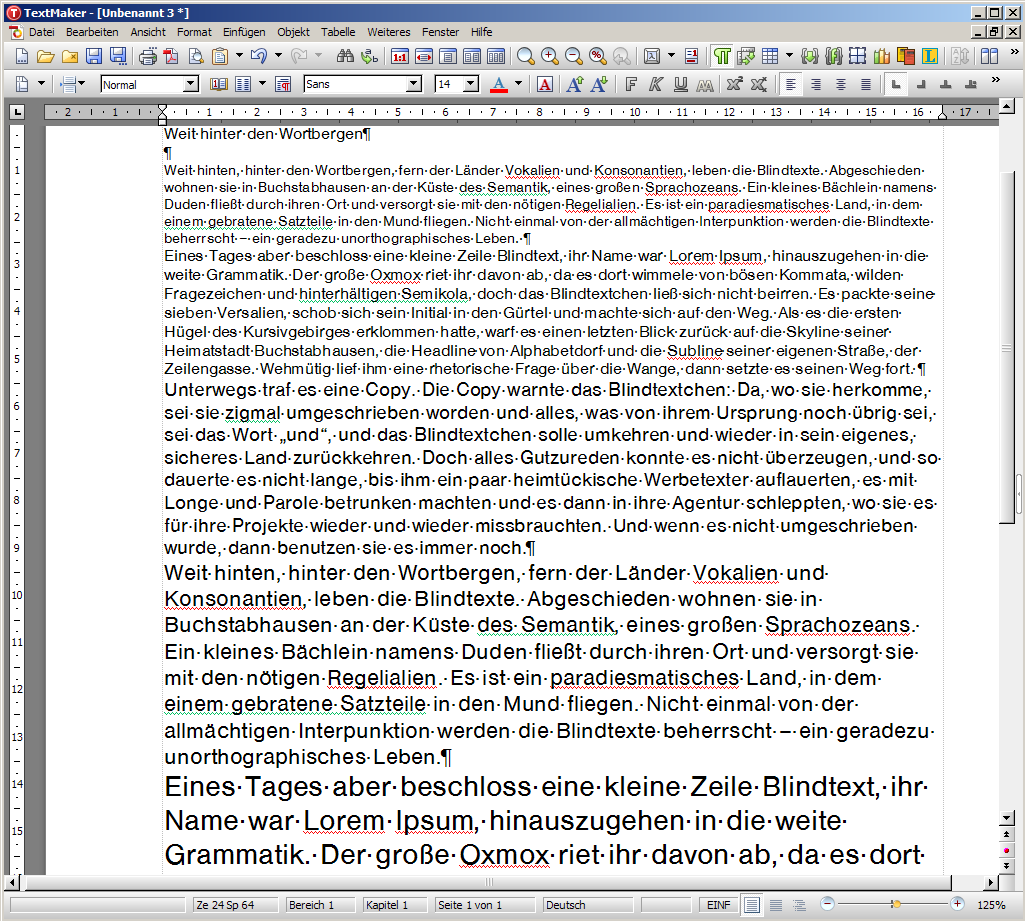Decrease font size with A-down icon

pyautogui.click(x=599, y=84)
